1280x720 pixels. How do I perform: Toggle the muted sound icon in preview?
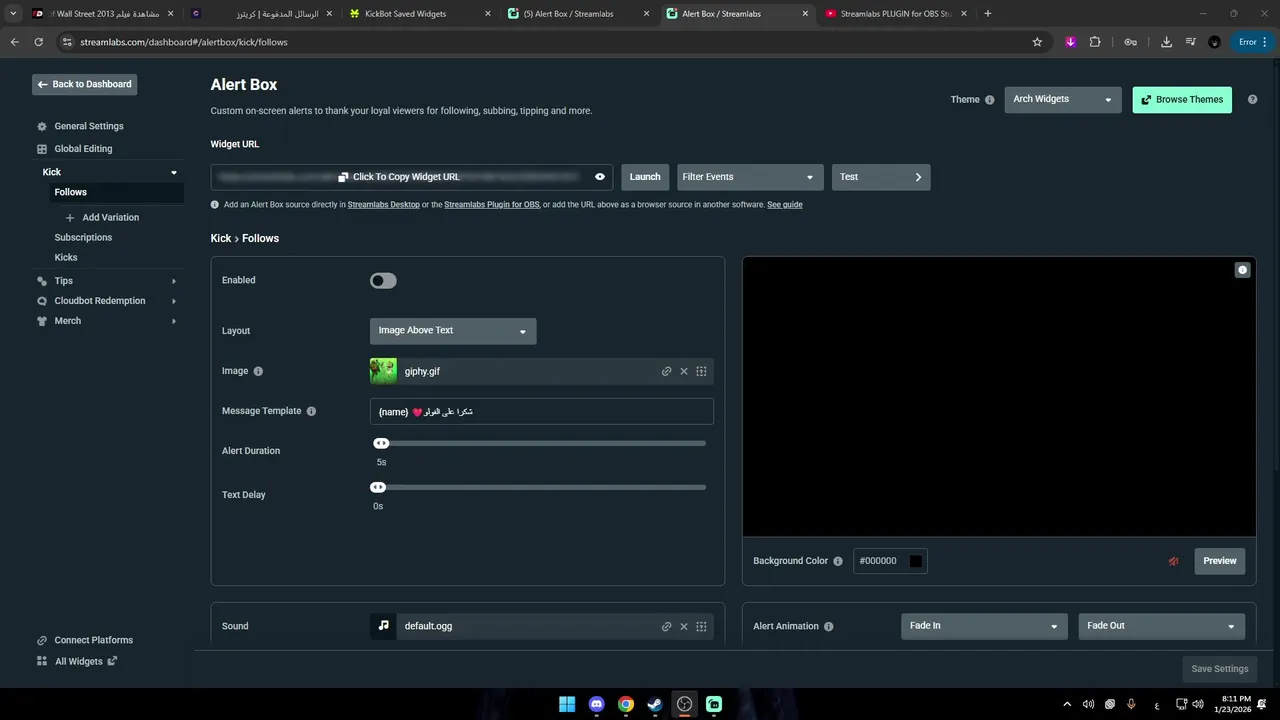click(1174, 561)
